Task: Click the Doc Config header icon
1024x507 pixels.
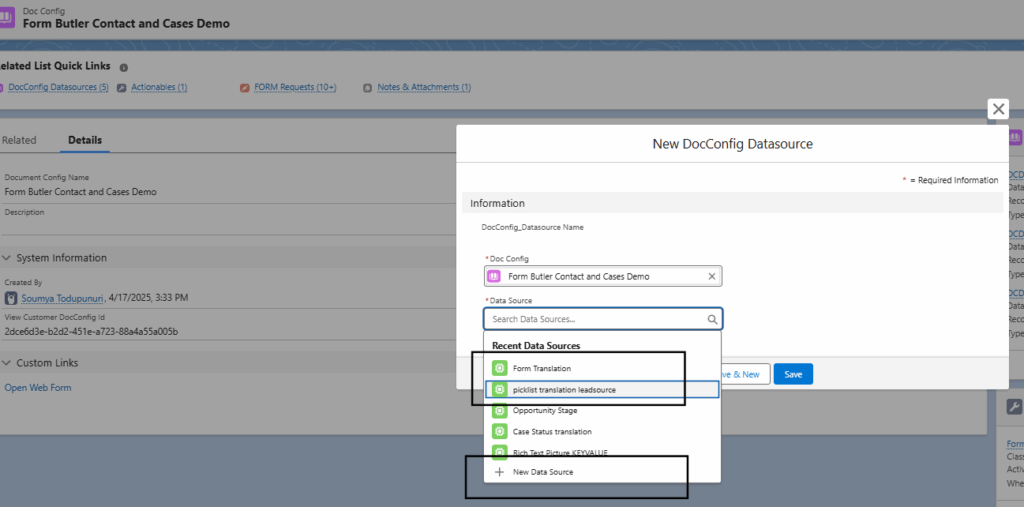Action: coord(6,18)
